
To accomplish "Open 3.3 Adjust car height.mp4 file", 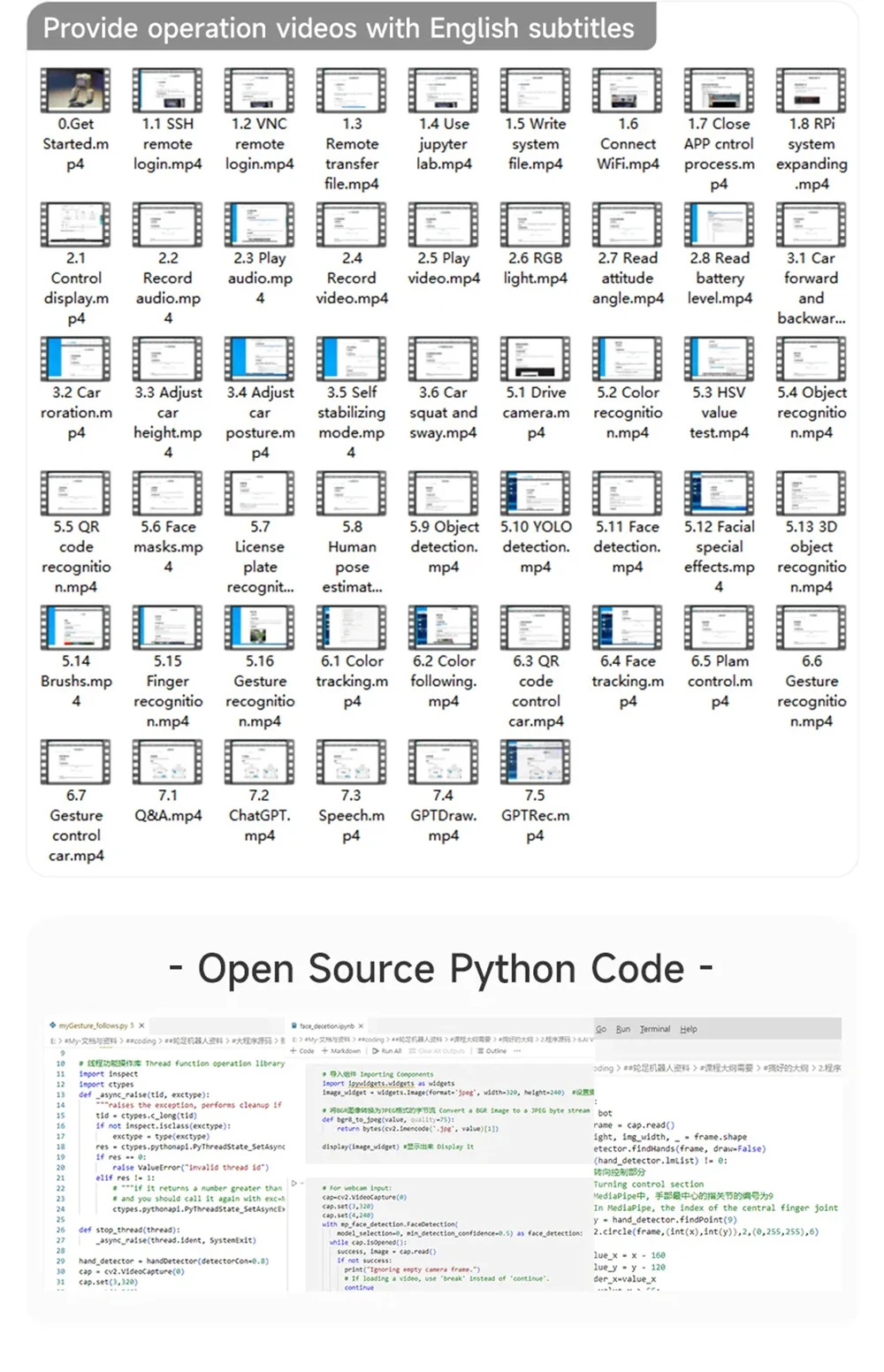I will [168, 359].
